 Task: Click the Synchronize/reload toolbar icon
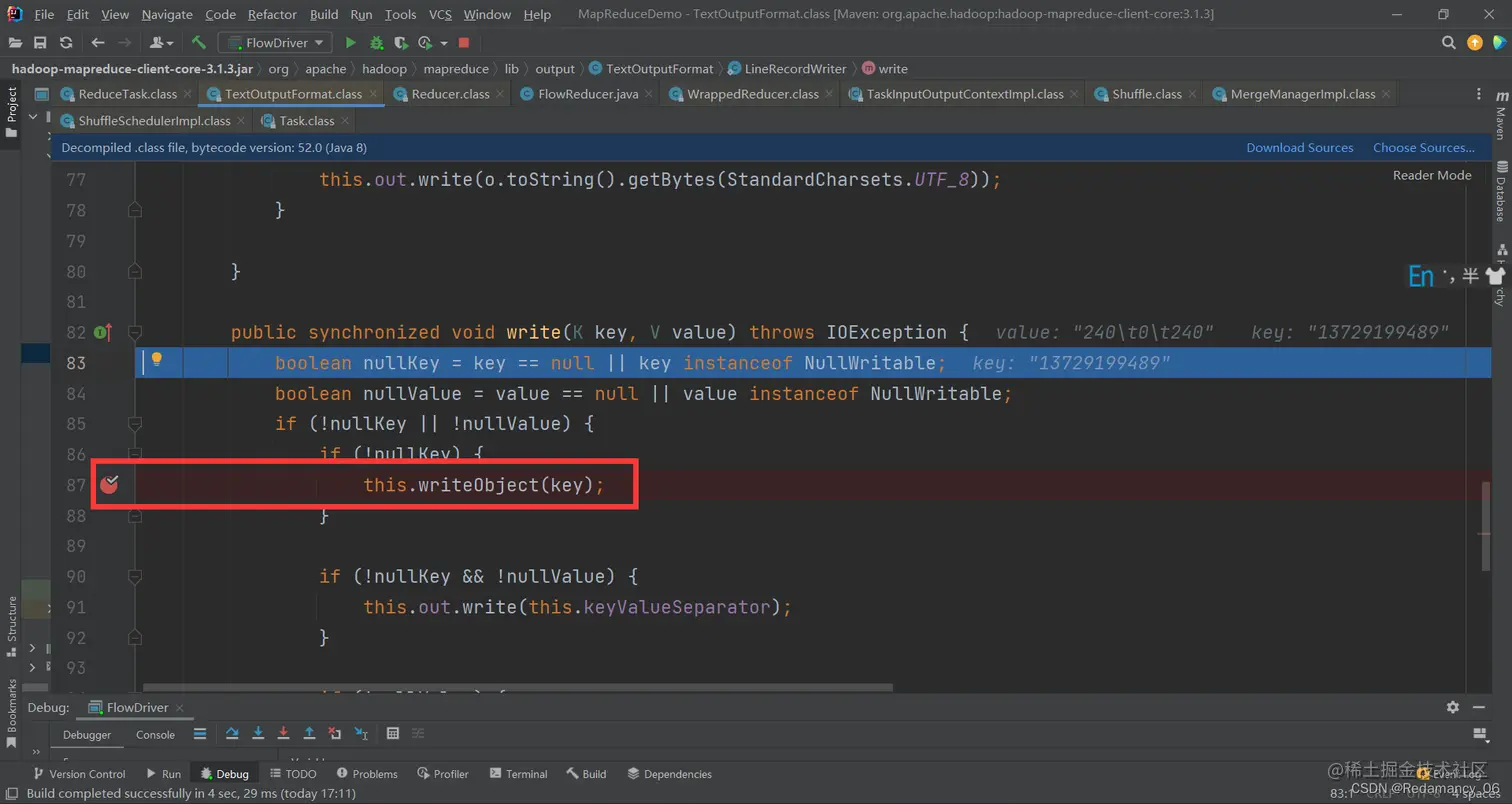pos(66,43)
